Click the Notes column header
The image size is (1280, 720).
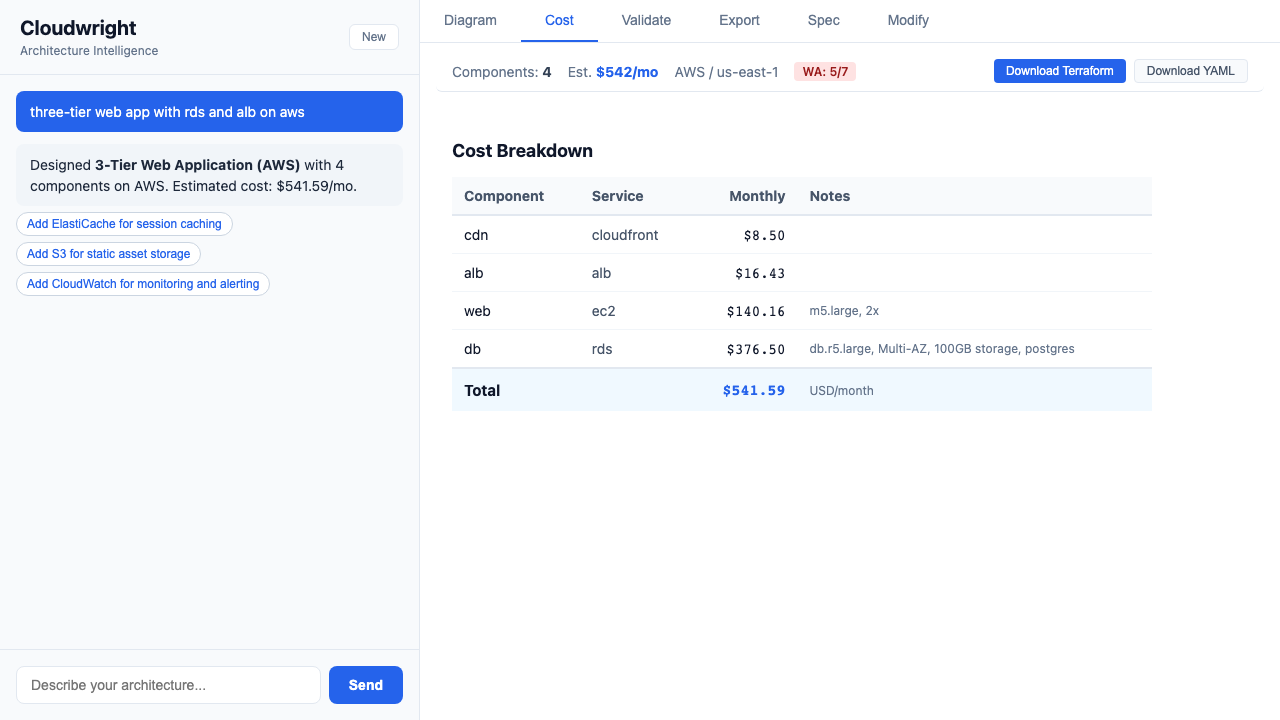pyautogui.click(x=830, y=196)
